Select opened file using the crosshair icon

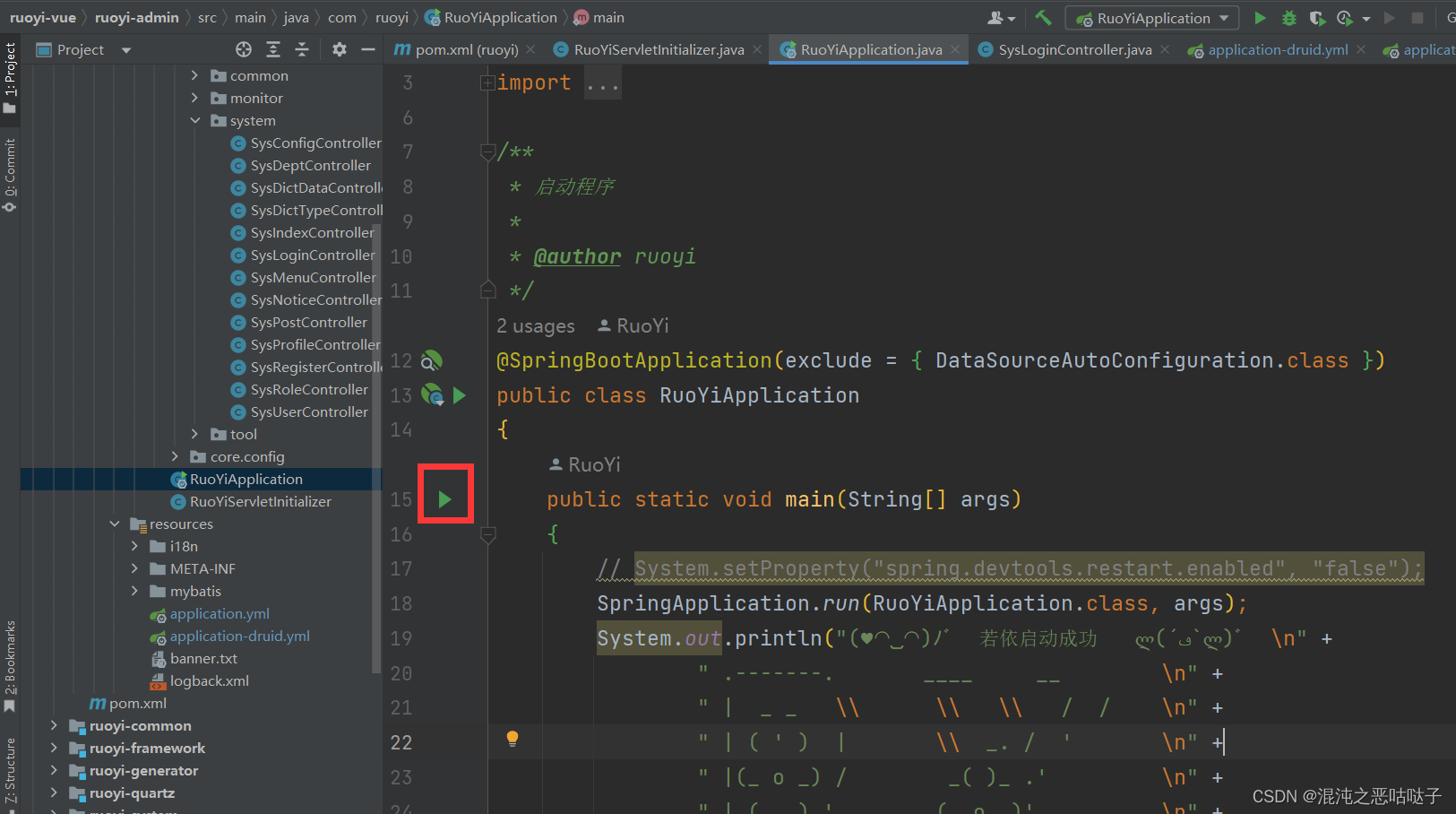(x=244, y=49)
